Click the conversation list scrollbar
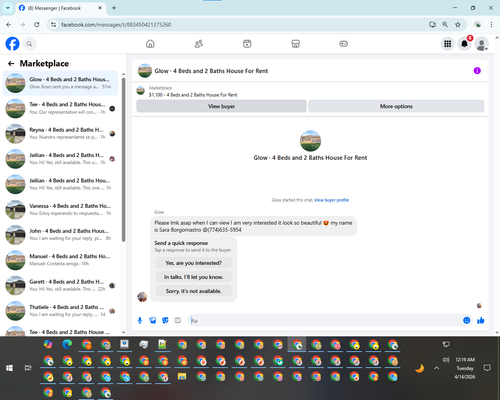This screenshot has width=500, height=400. (x=124, y=160)
